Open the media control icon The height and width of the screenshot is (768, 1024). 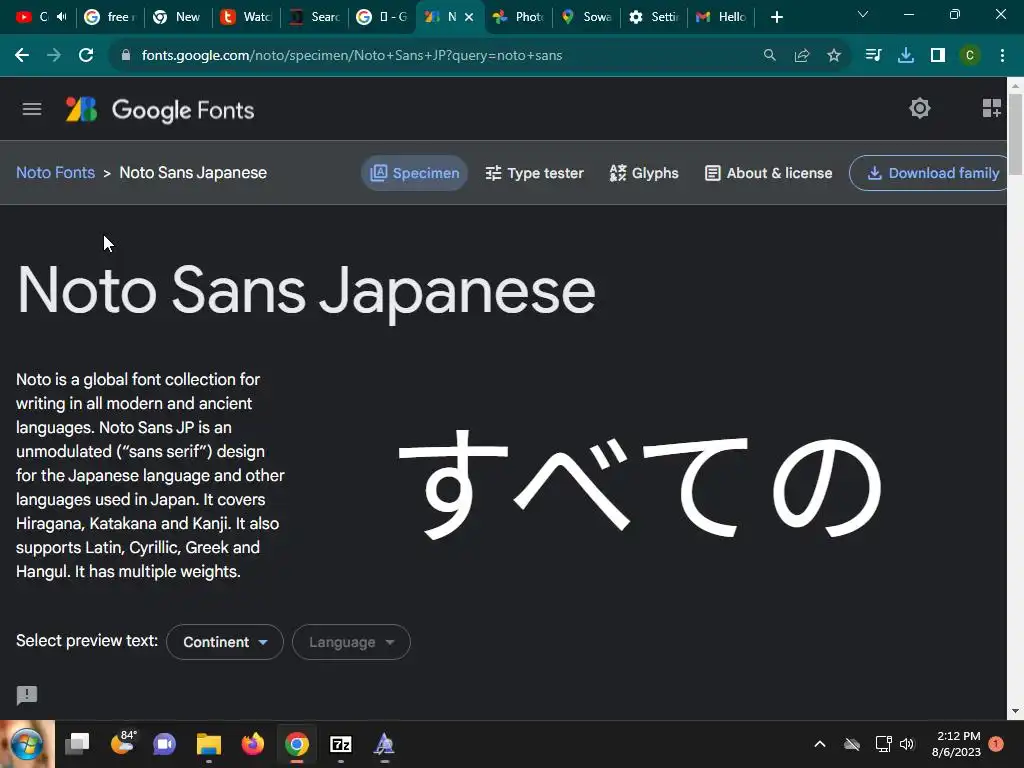click(x=873, y=56)
